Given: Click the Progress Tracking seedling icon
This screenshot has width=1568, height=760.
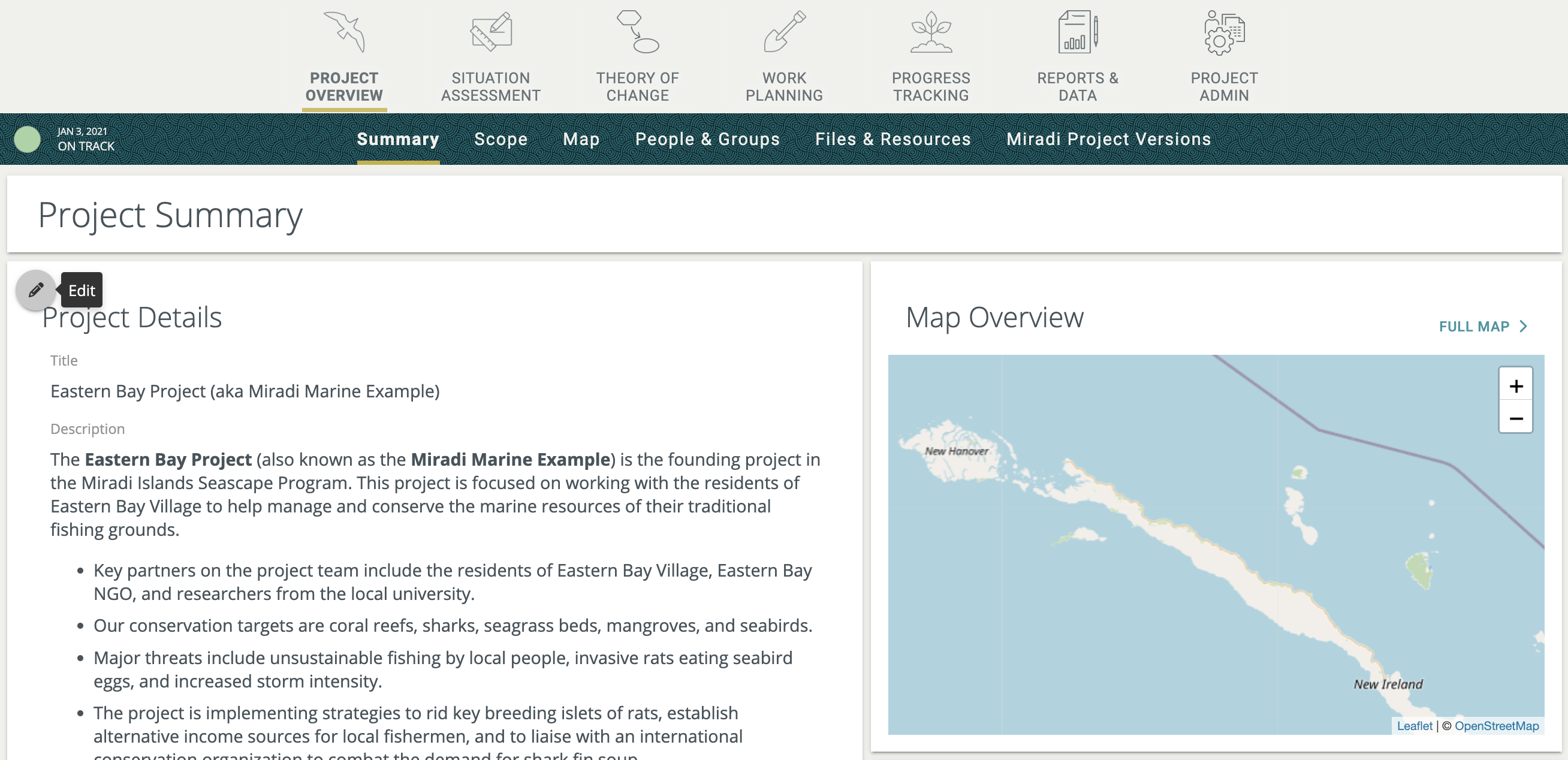Looking at the screenshot, I should point(931,32).
